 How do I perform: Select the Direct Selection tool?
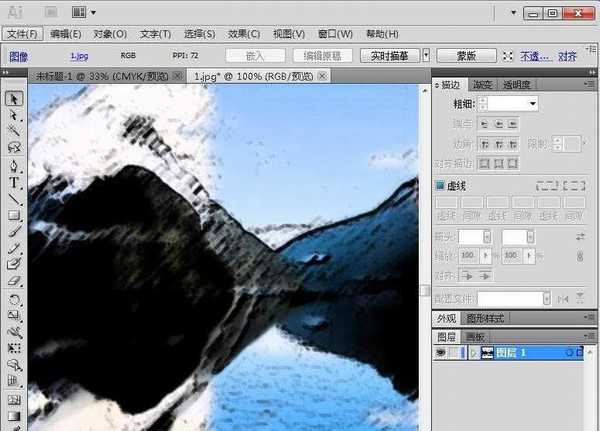point(15,114)
